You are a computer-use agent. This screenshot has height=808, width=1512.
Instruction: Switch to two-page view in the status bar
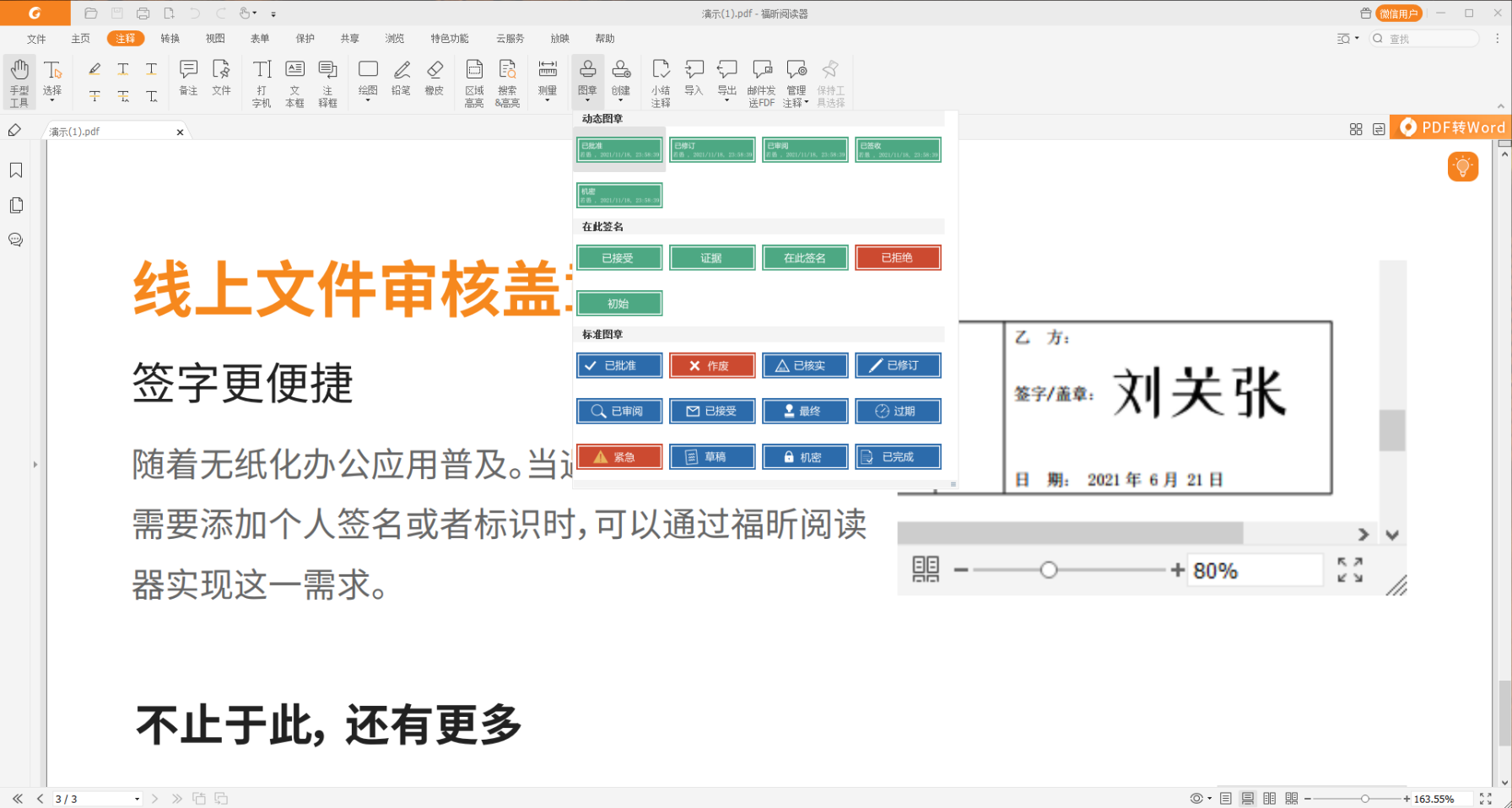pyautogui.click(x=1270, y=797)
